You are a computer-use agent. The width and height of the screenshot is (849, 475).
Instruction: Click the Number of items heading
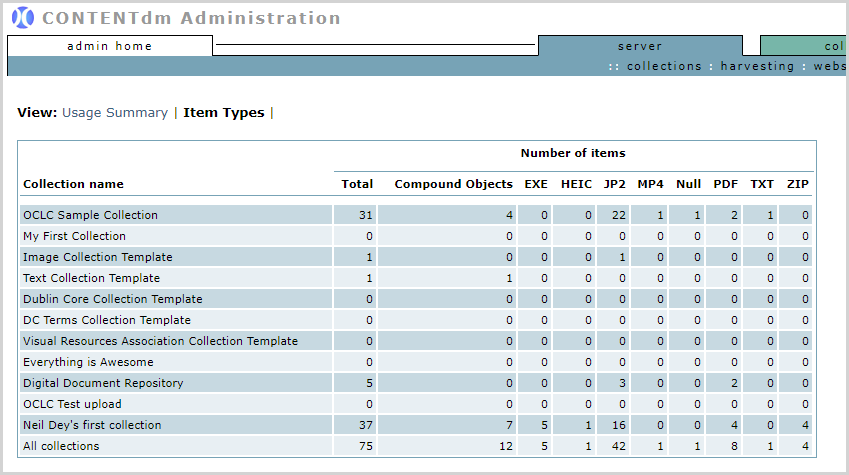pyautogui.click(x=573, y=153)
